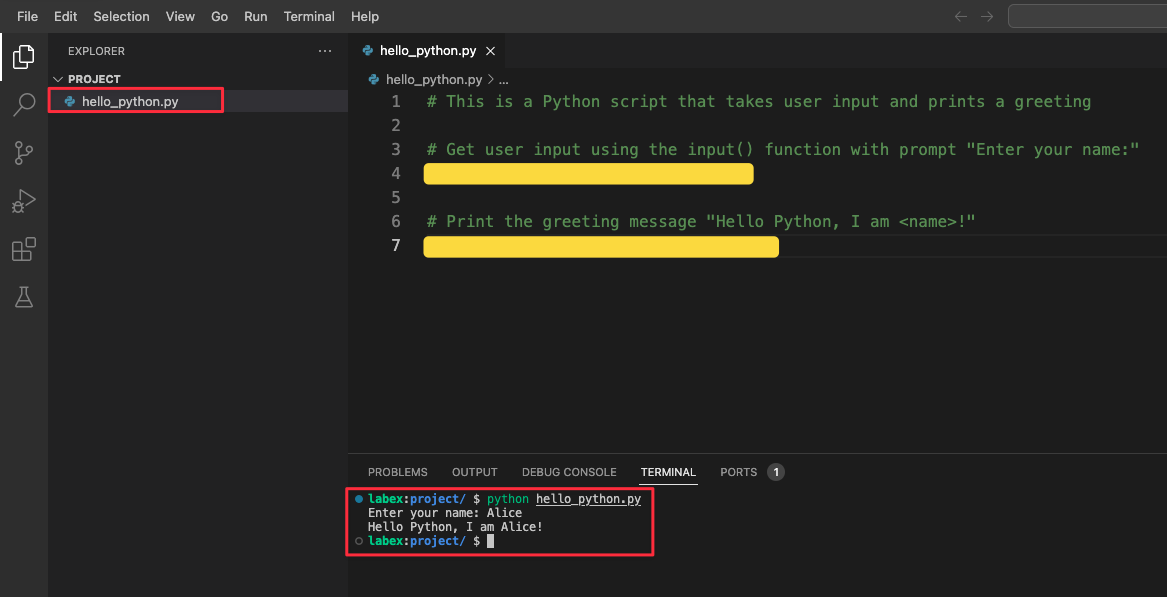This screenshot has width=1167, height=597.
Task: Open the Terminal menu
Action: coord(309,16)
